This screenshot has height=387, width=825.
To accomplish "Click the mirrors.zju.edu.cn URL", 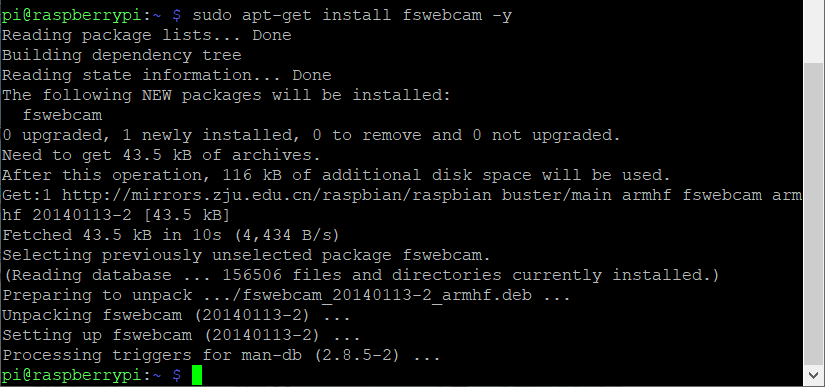I will click(277, 196).
